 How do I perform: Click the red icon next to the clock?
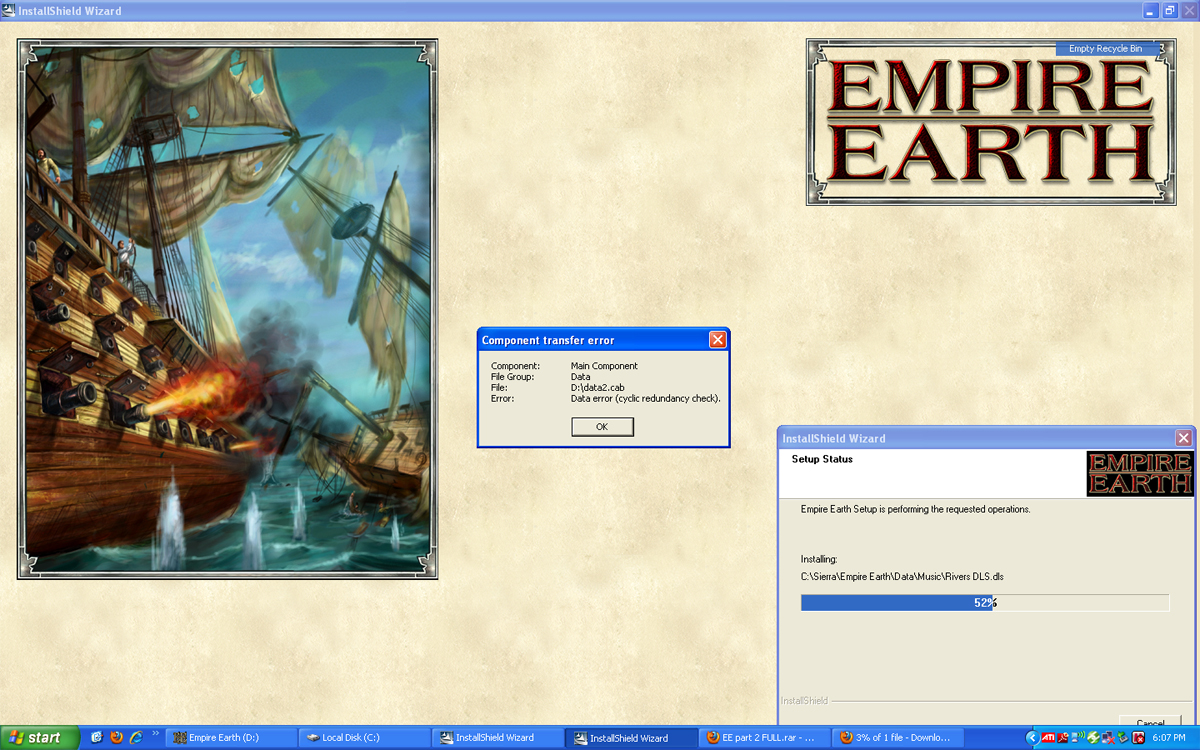point(1138,738)
